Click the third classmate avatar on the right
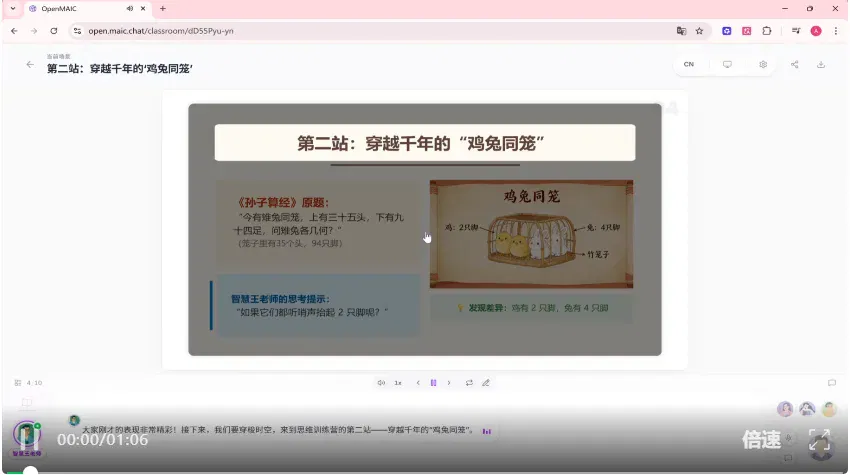850x475 pixels. point(829,409)
